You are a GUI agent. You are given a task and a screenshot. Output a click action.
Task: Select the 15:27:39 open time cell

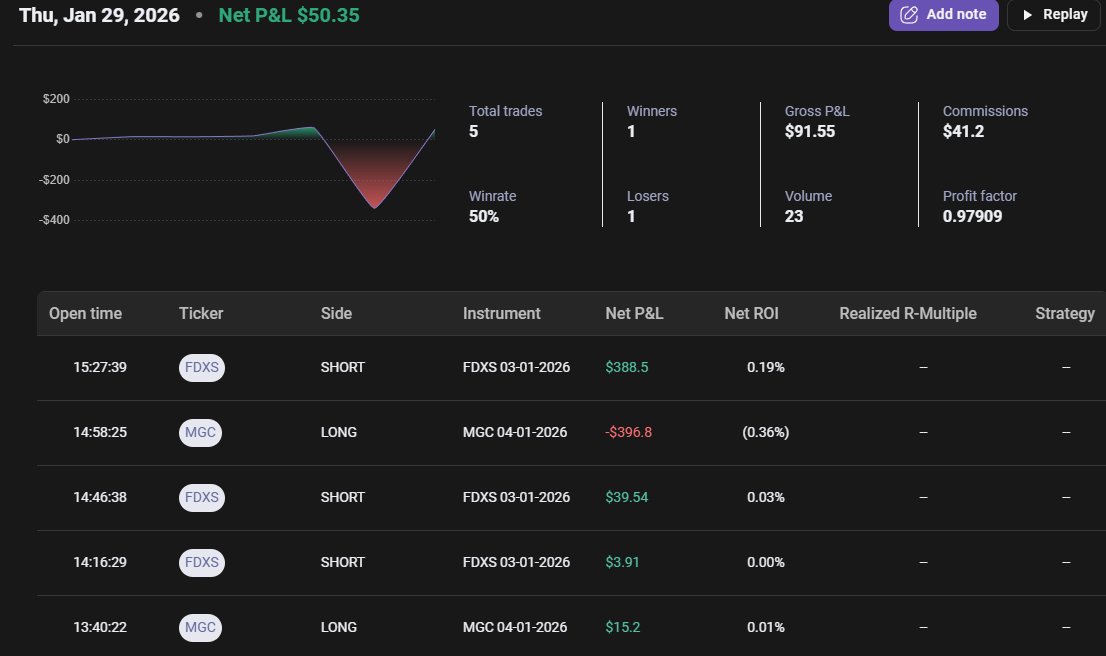[x=100, y=368]
